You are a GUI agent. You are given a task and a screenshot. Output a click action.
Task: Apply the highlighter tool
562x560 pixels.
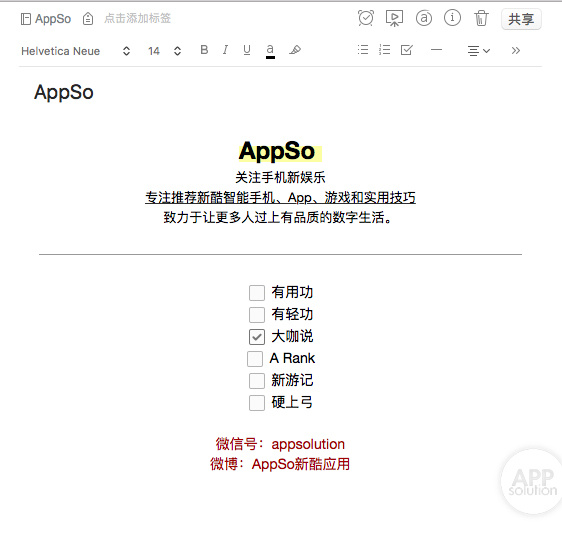coord(295,50)
